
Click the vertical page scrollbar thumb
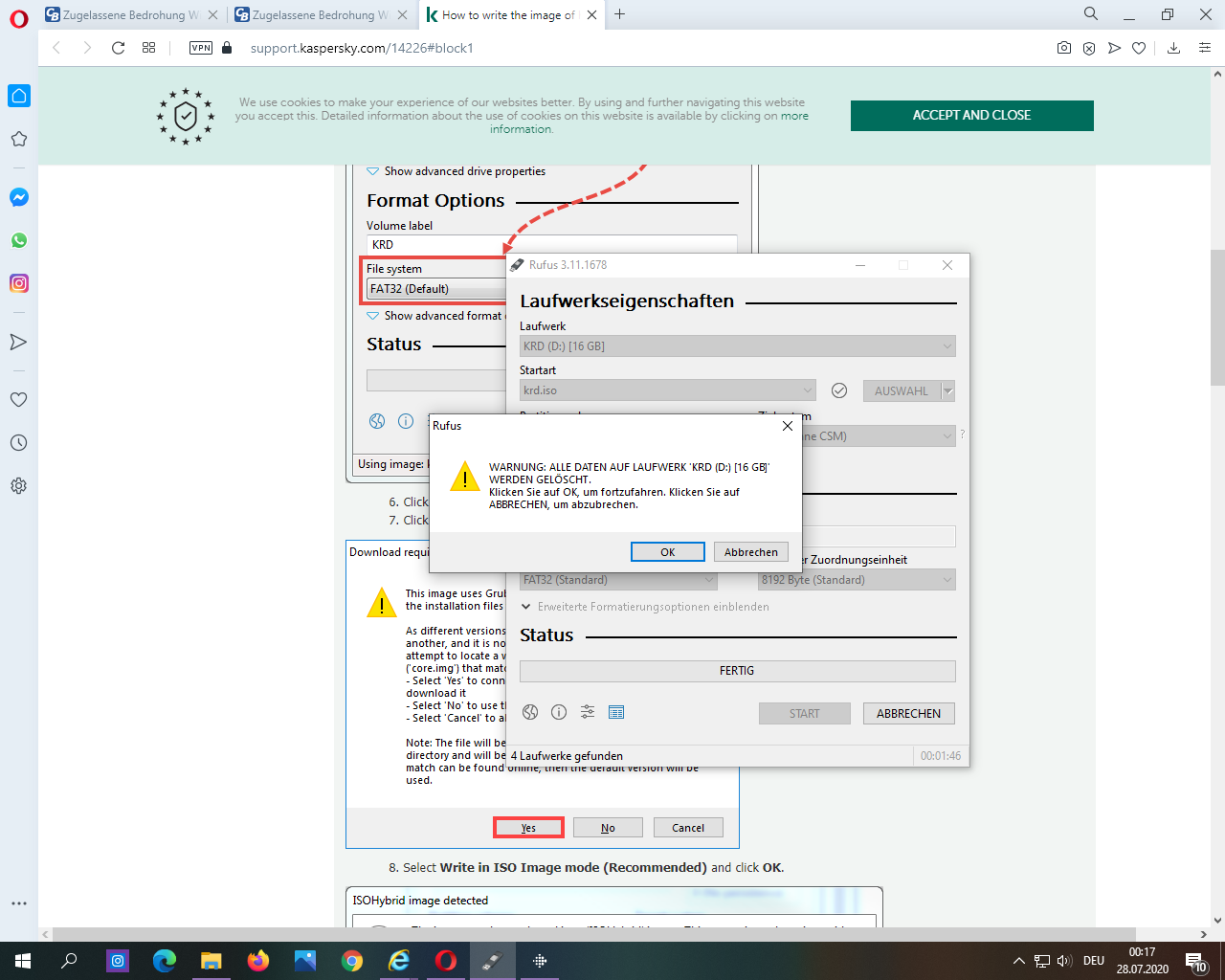[x=1217, y=317]
